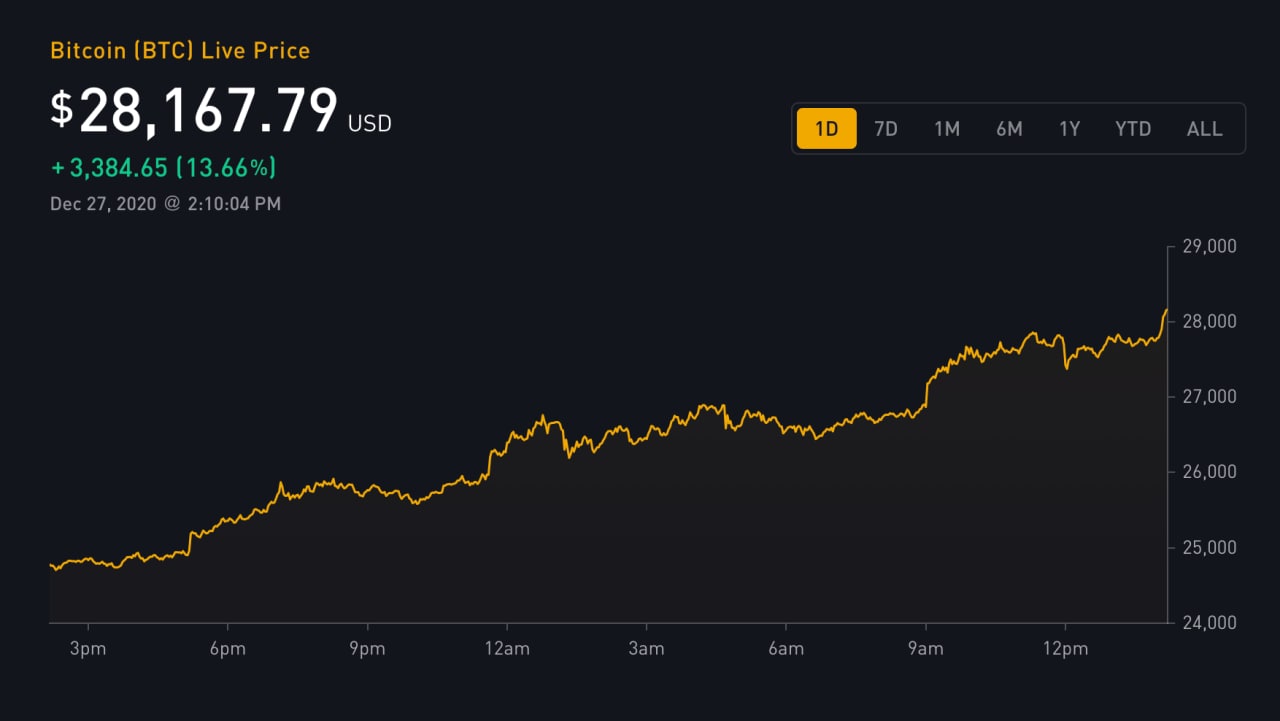Show the 1Y price history

pyautogui.click(x=1070, y=129)
